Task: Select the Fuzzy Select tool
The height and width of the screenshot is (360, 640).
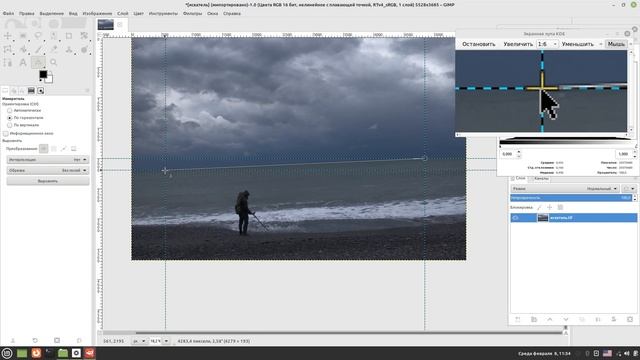Action: pos(53,36)
